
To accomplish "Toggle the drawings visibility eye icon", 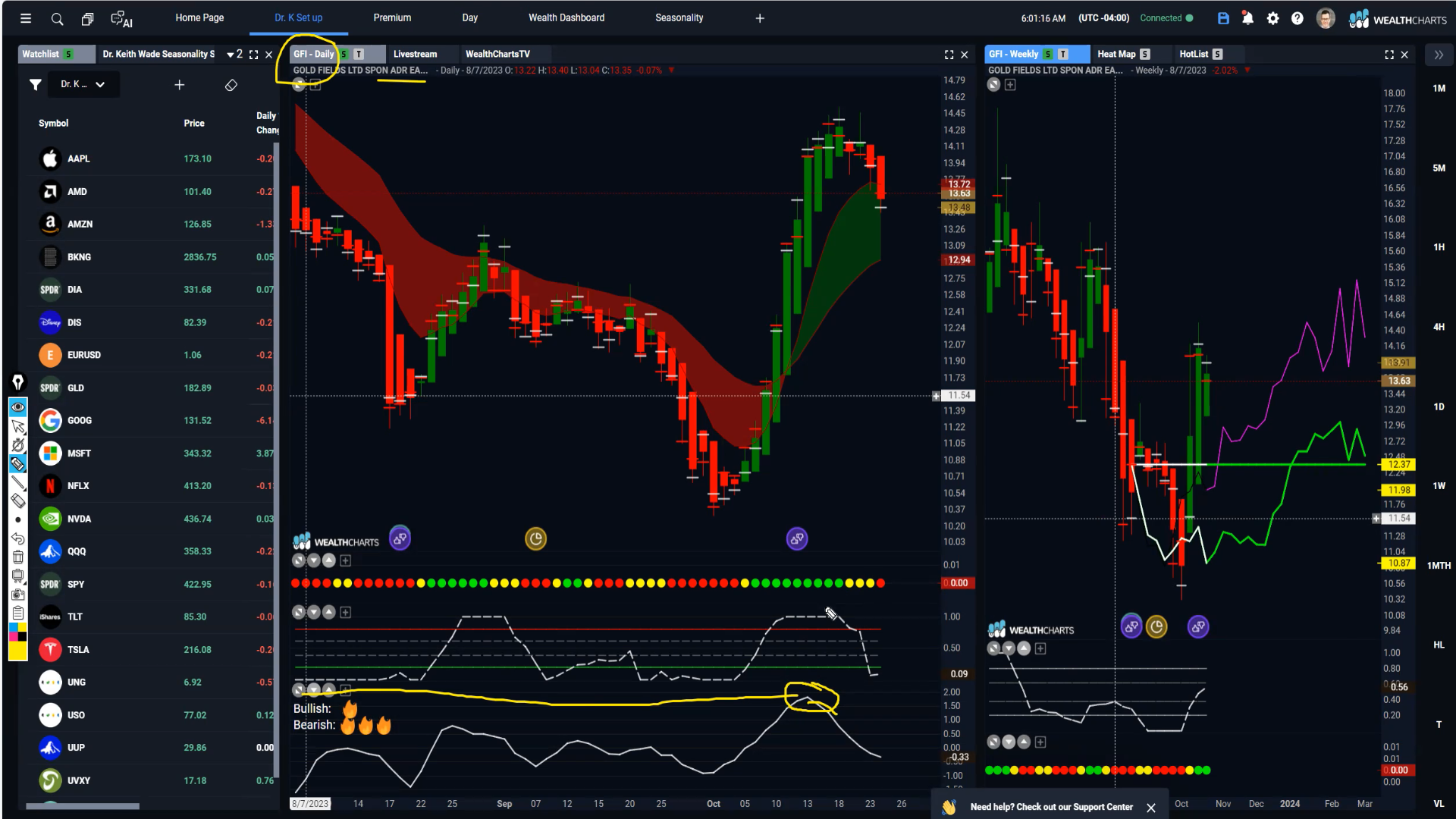I will (x=18, y=407).
